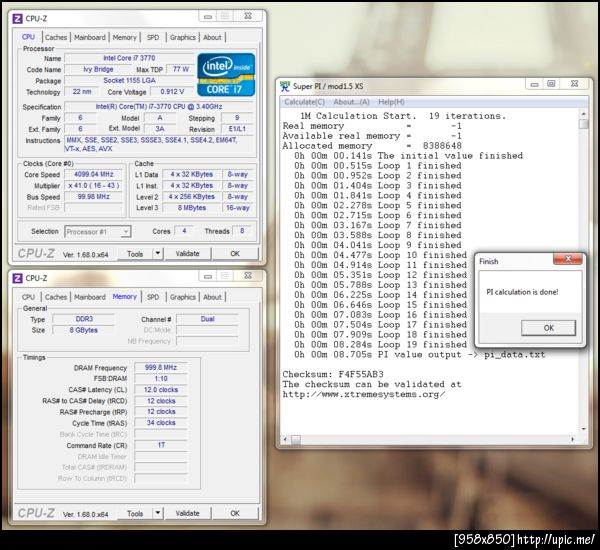
Task: Open the Help(H) menu in Super PI
Action: click(391, 102)
